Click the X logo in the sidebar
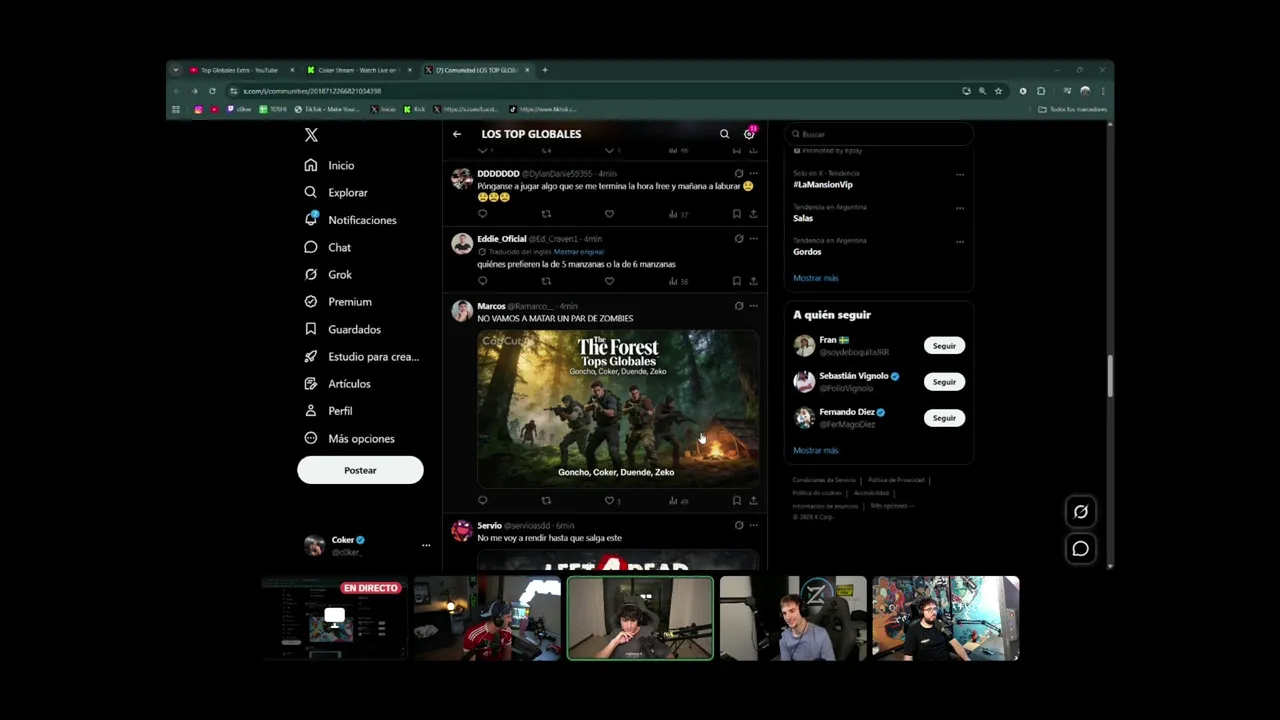 pyautogui.click(x=311, y=135)
